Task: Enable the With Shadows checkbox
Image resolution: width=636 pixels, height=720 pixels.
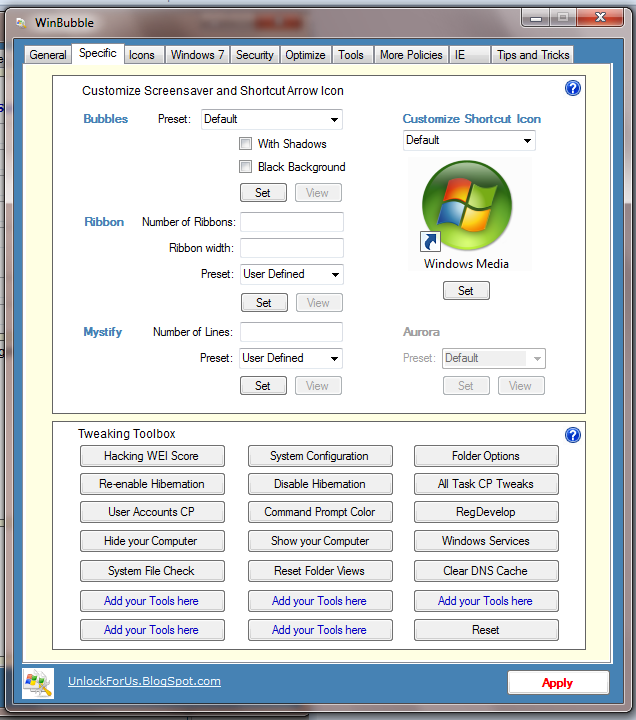Action: [x=245, y=144]
